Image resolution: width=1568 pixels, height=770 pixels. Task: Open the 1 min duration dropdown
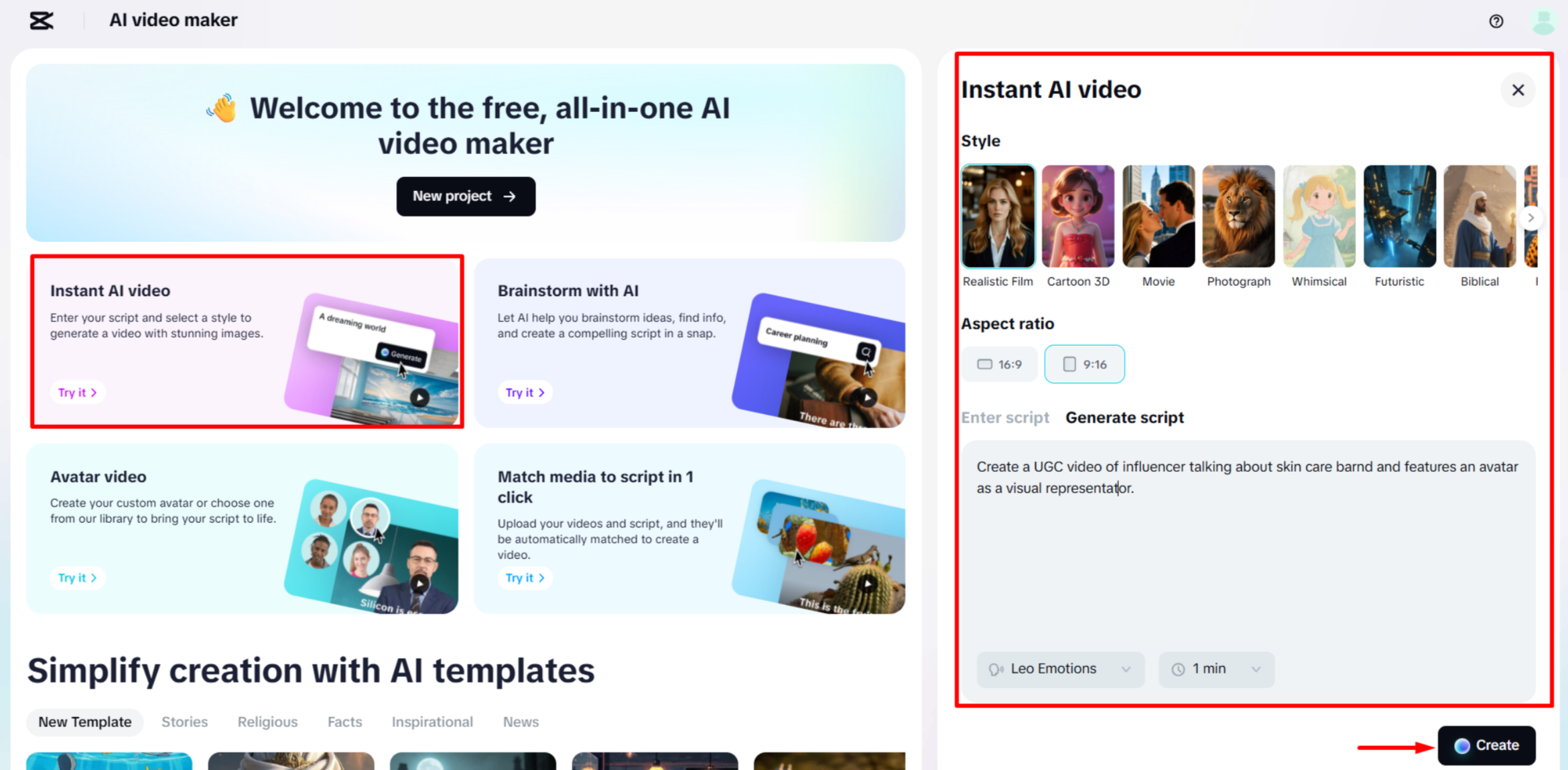pos(1216,669)
